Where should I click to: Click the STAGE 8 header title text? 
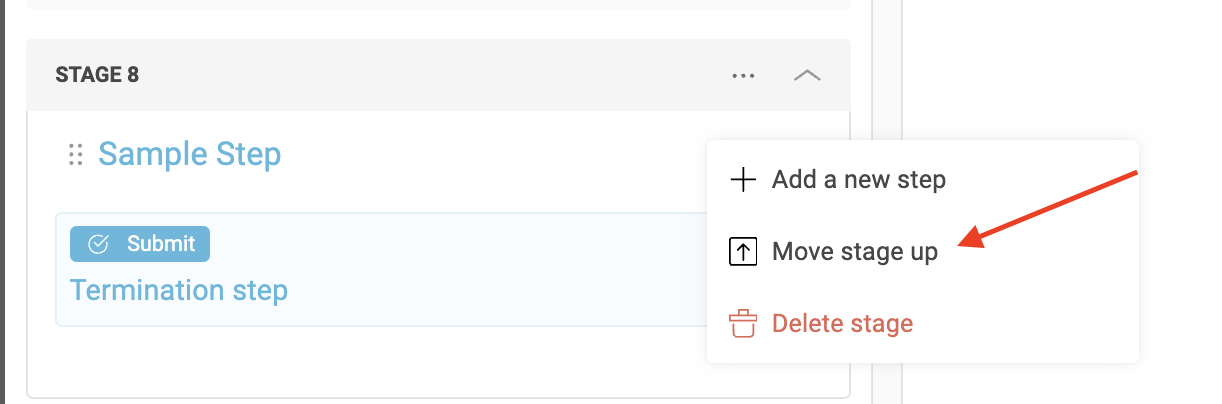pyautogui.click(x=97, y=75)
